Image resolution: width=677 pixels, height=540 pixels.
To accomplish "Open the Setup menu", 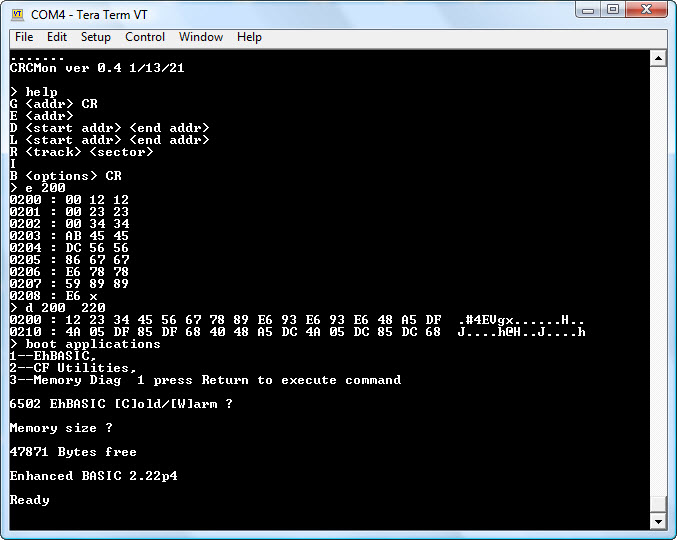I will tap(96, 37).
